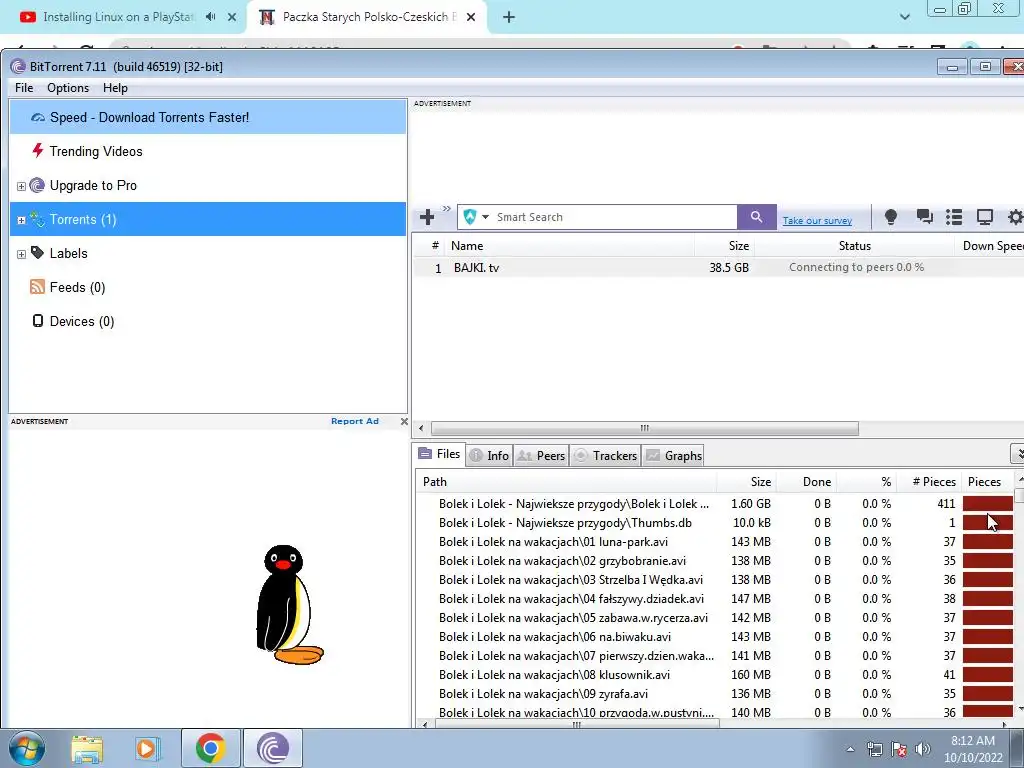Open the File menu
Screen dimensions: 1024x768
click(x=24, y=88)
